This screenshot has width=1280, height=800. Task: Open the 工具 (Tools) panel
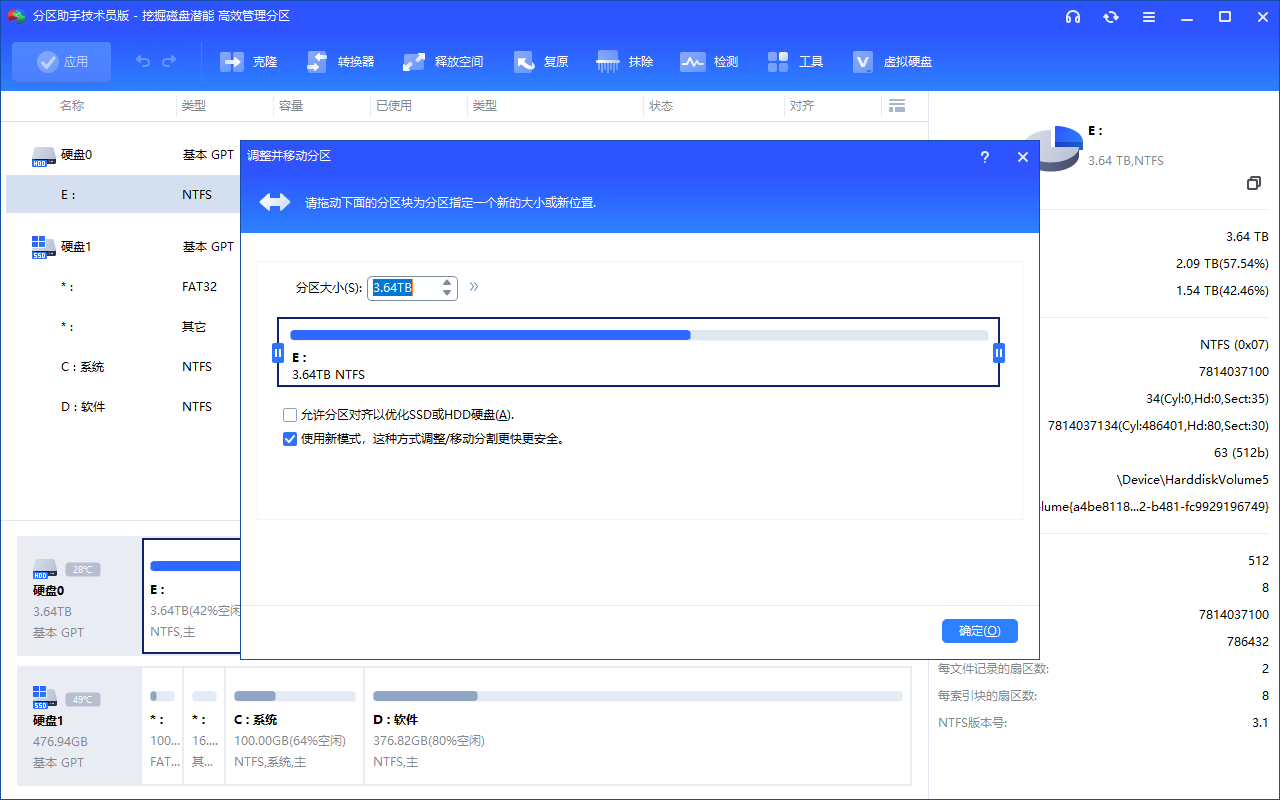[795, 61]
